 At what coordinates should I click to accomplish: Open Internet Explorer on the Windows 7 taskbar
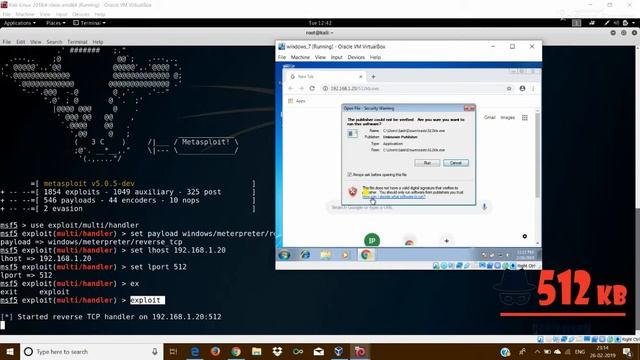305,255
